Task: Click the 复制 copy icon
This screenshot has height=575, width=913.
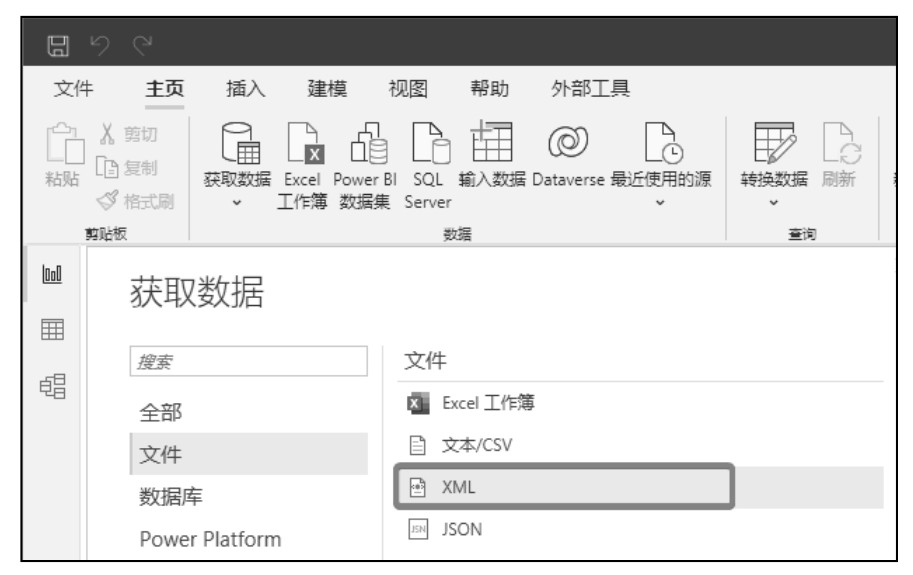Action: pyautogui.click(x=107, y=168)
